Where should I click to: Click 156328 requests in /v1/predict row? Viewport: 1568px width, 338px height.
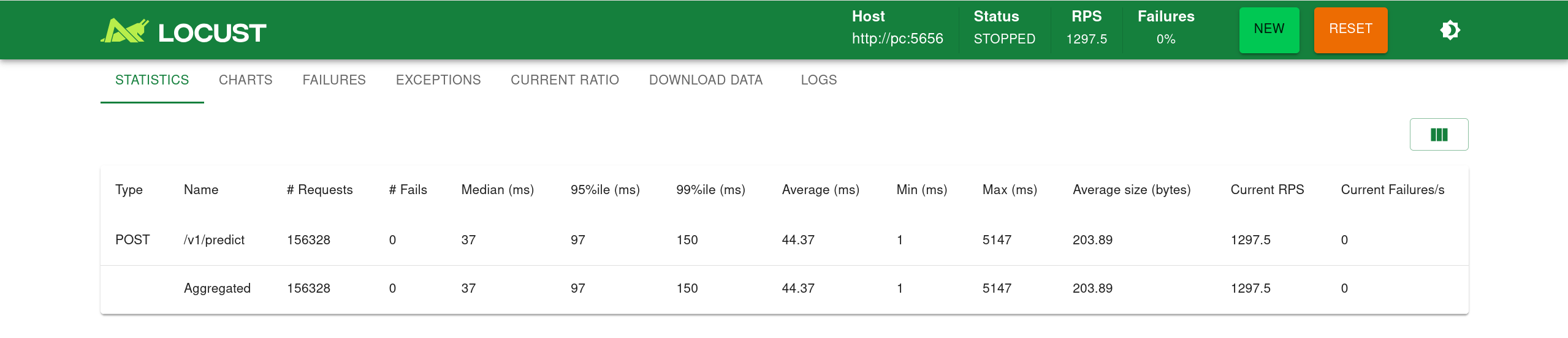[308, 240]
